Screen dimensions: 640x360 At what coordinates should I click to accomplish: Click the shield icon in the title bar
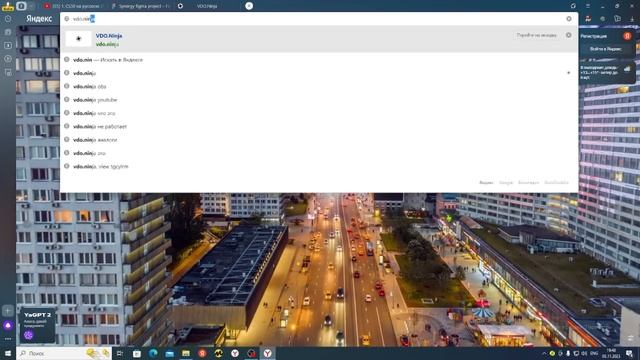573,6
